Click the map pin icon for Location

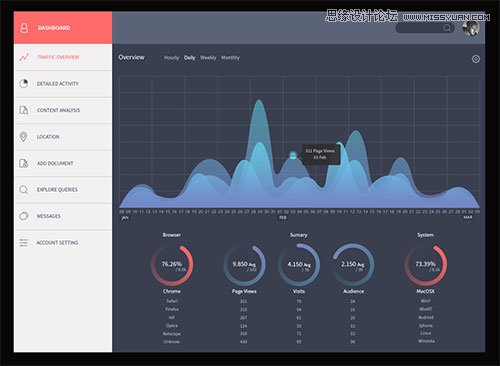(x=23, y=137)
